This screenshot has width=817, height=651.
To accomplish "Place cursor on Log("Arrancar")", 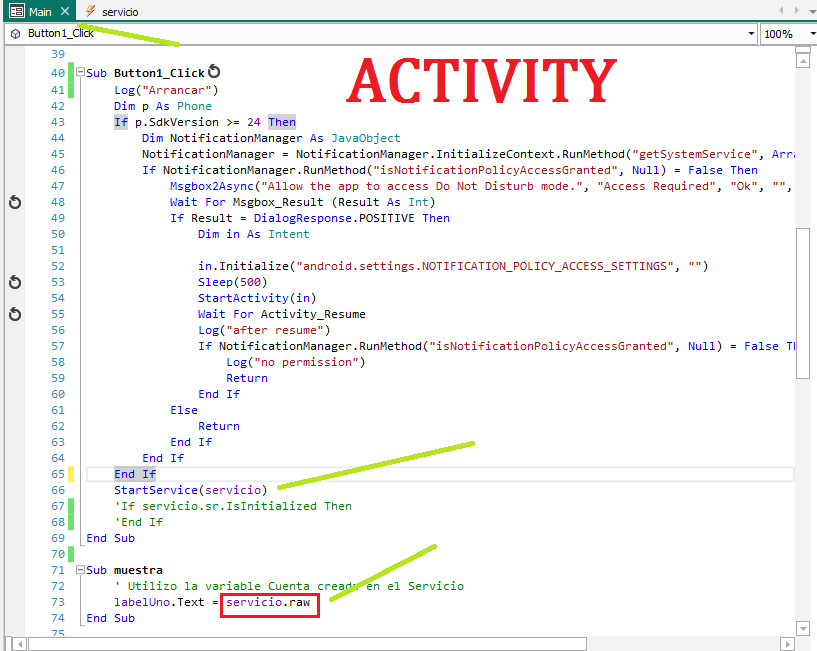I will (x=166, y=90).
